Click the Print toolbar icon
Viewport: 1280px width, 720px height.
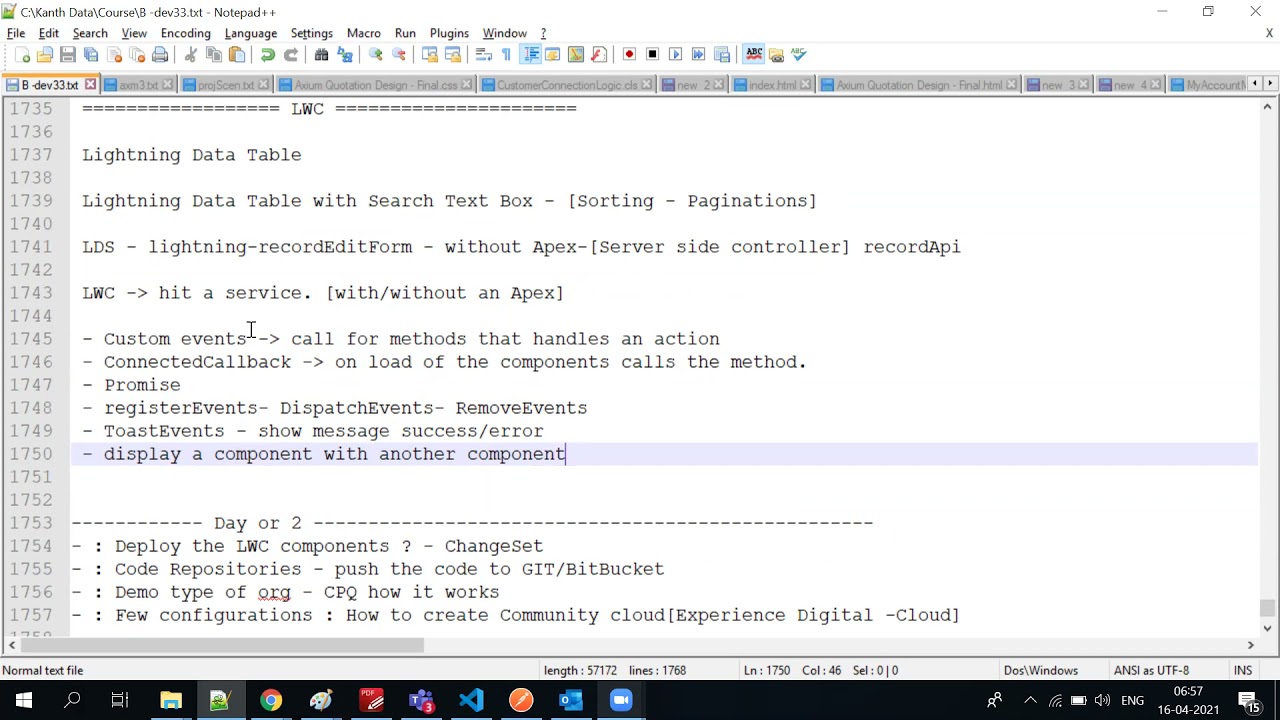coord(160,55)
